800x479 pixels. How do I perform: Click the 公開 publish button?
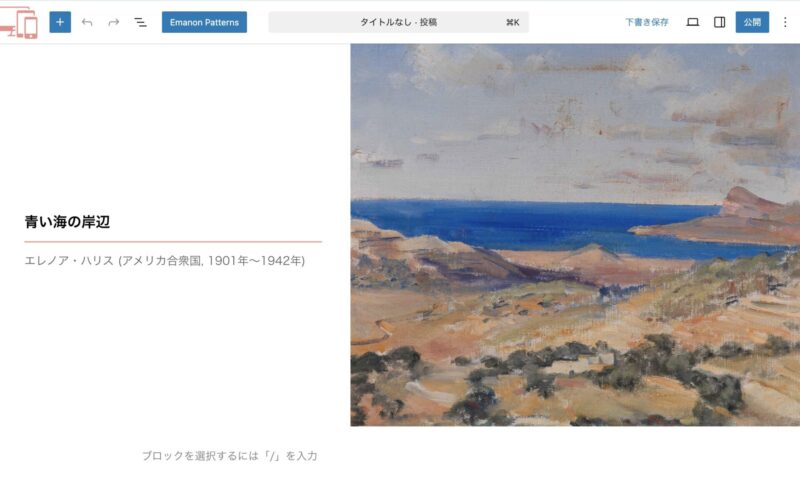point(752,22)
